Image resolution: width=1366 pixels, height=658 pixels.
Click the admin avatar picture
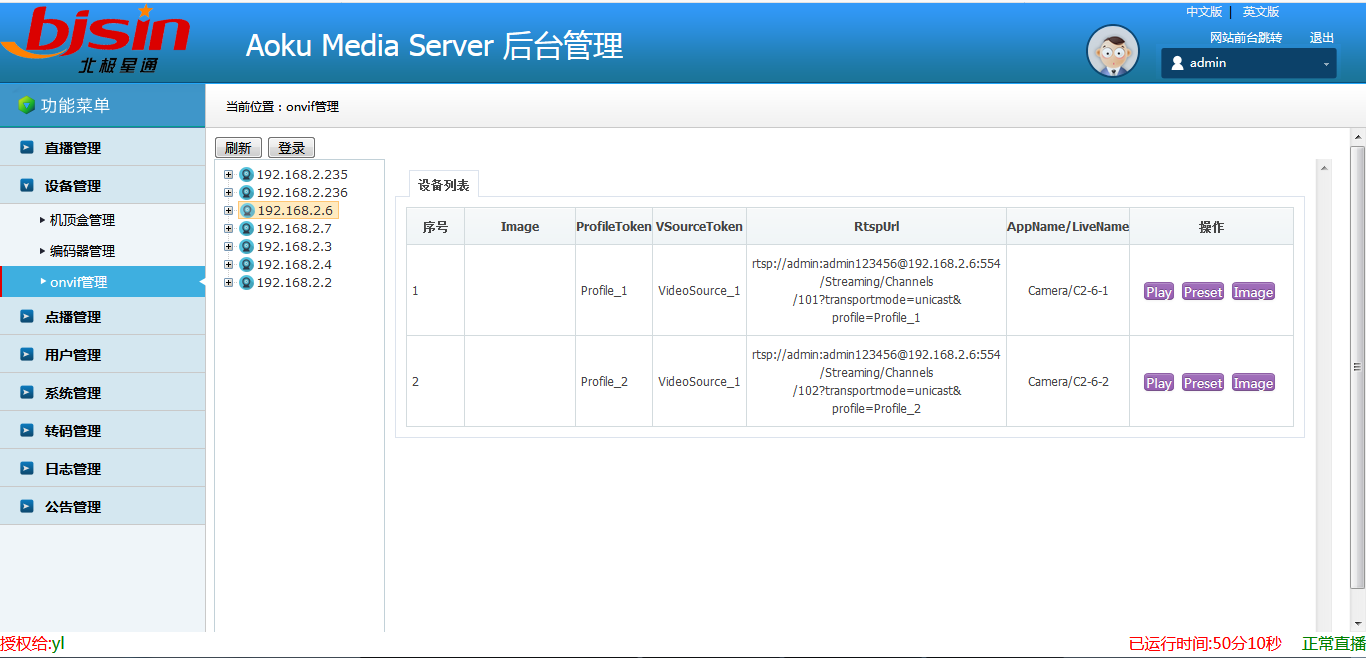pyautogui.click(x=1113, y=50)
